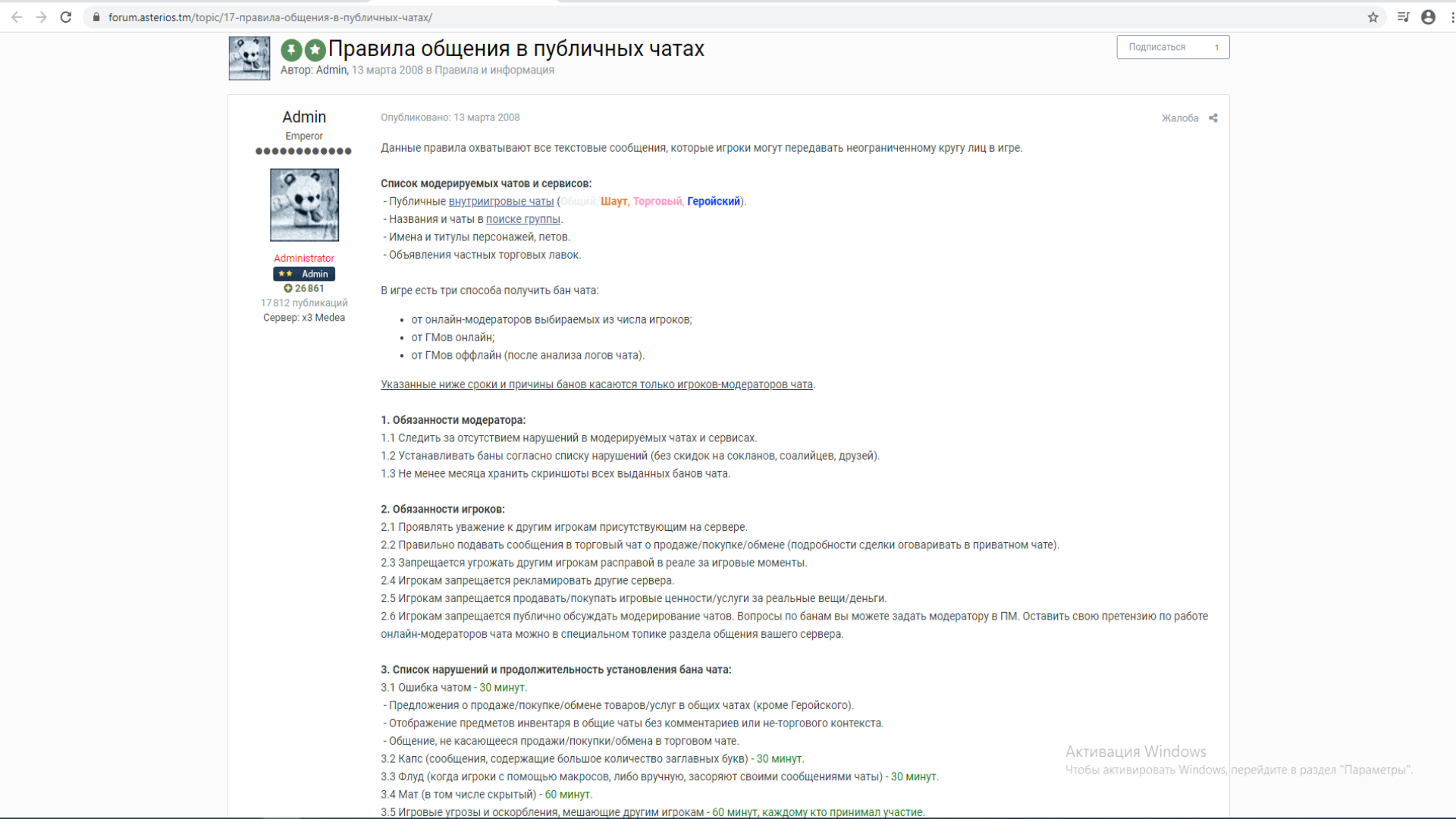
Task: Click rule 3.2 Капс 30 минут
Action: (592, 759)
